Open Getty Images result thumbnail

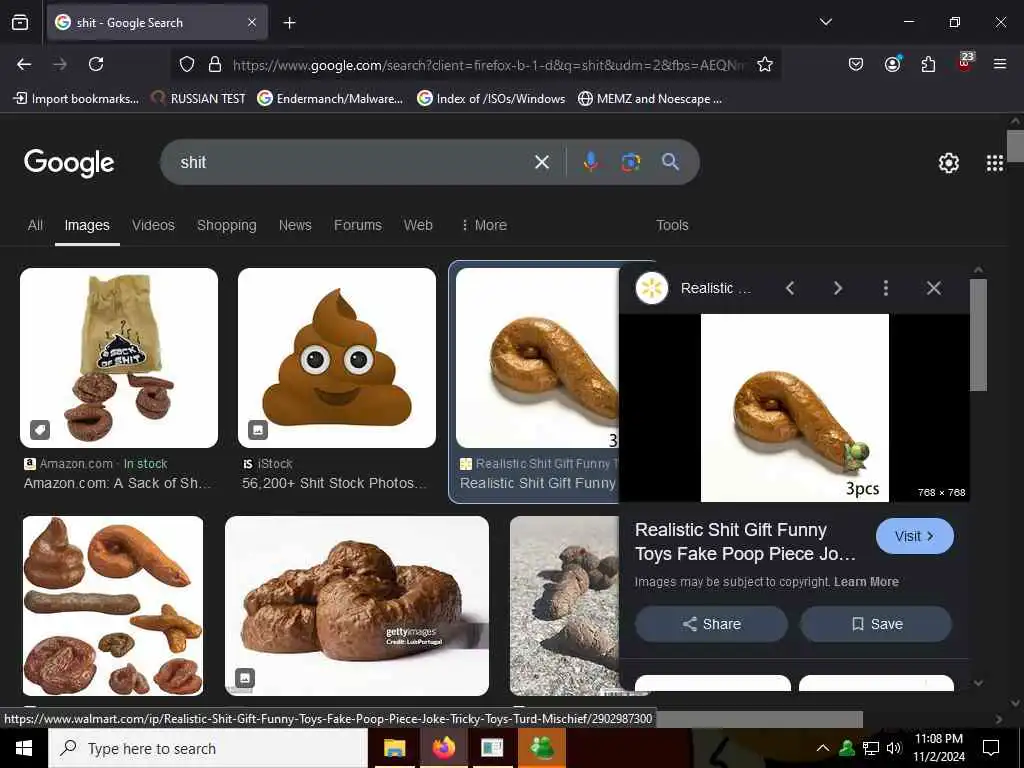[x=357, y=606]
